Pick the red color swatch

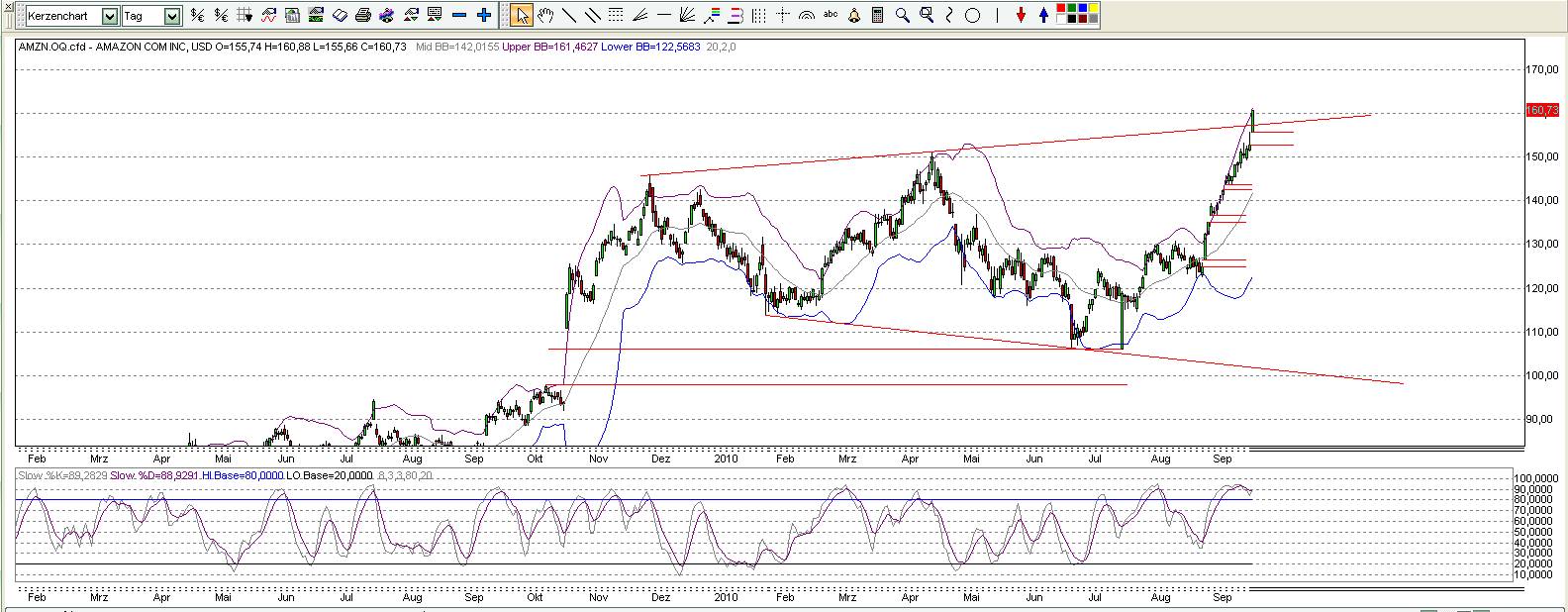1061,9
